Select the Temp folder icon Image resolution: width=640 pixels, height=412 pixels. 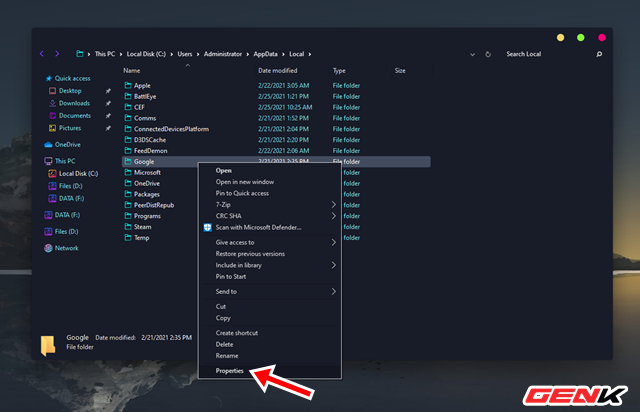[x=128, y=237]
